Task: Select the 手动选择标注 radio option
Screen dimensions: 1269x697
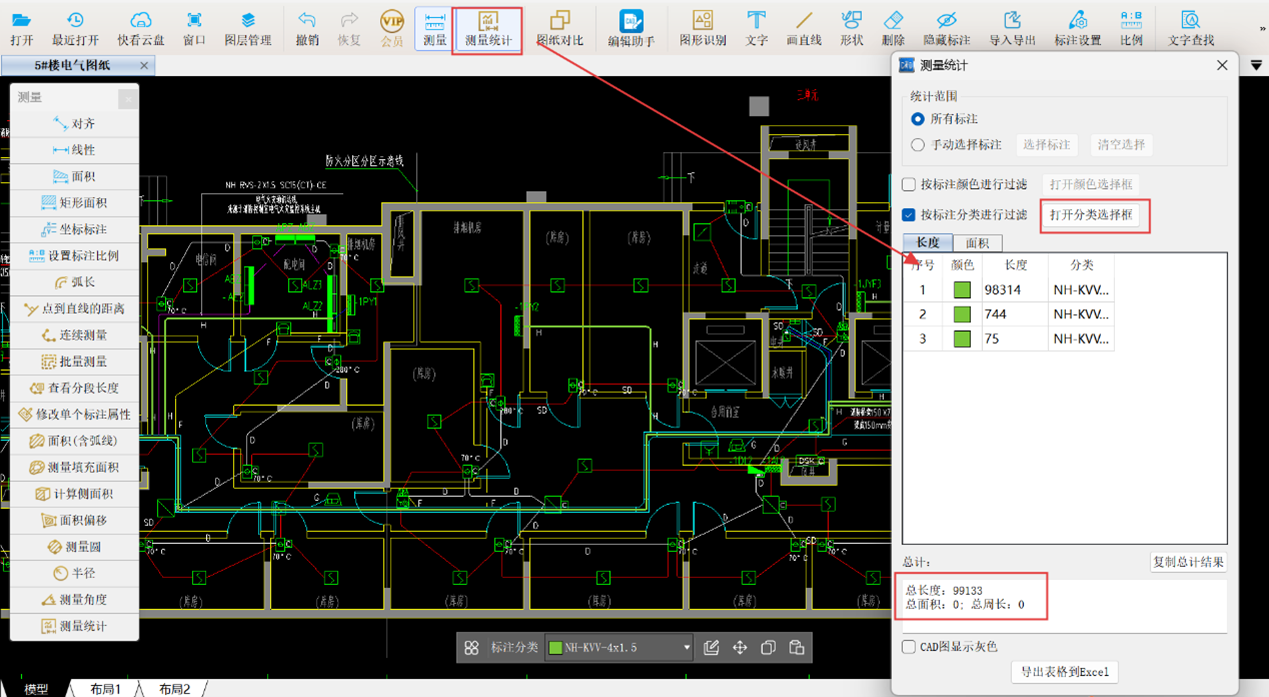Action: 918,145
